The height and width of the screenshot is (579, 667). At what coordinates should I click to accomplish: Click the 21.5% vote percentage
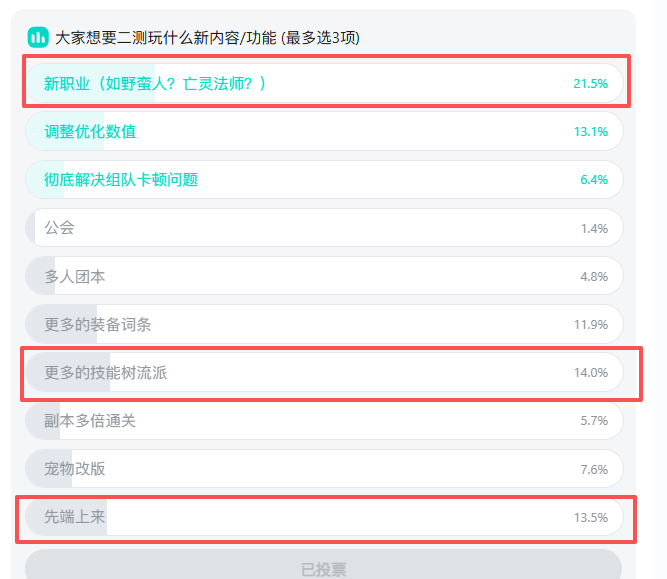pos(590,84)
